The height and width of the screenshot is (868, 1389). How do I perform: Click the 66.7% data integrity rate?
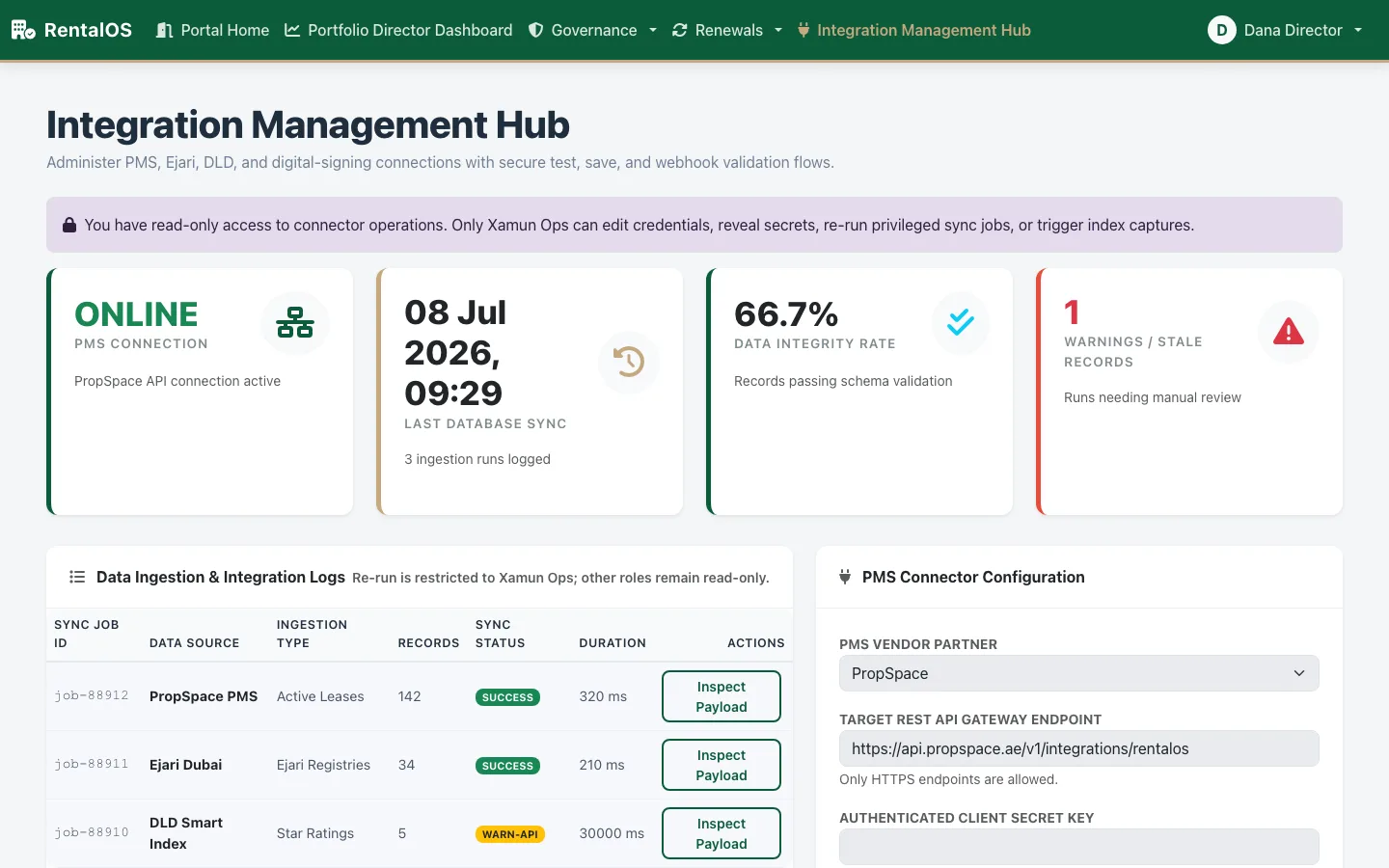tap(786, 314)
